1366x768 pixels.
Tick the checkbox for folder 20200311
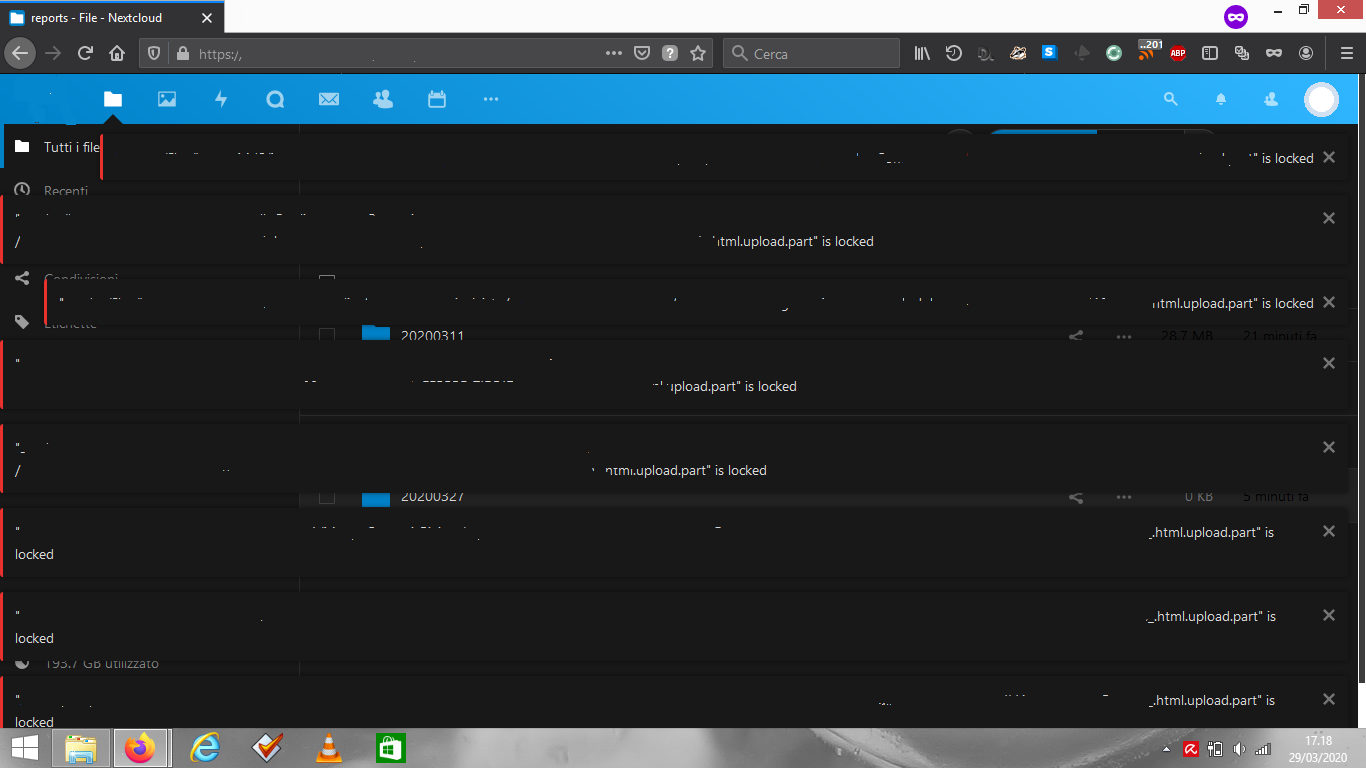[327, 336]
